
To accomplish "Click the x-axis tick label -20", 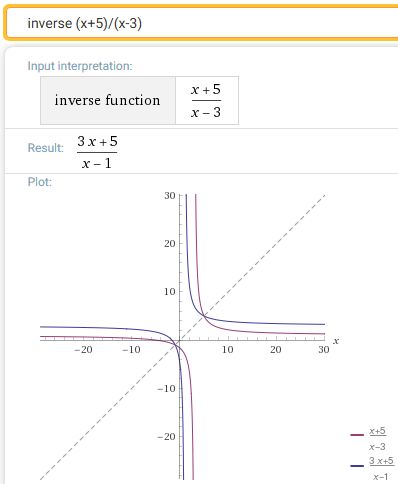I will pos(83,349).
